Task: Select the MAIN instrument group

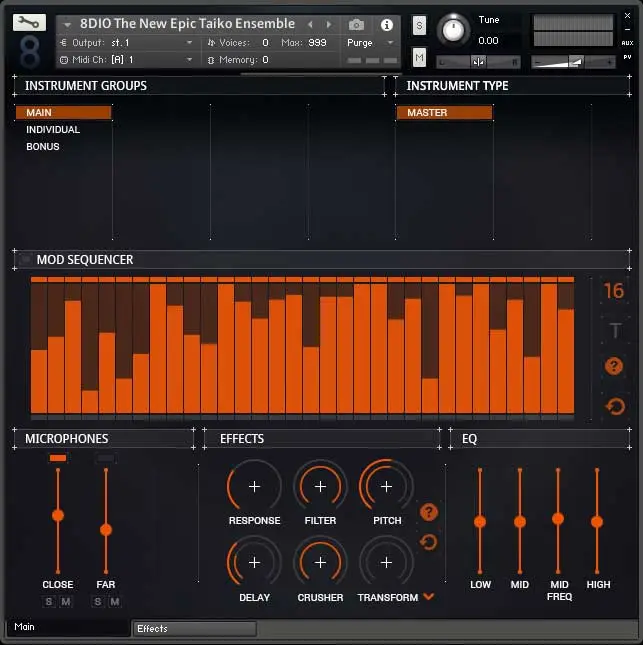Action: (63, 112)
